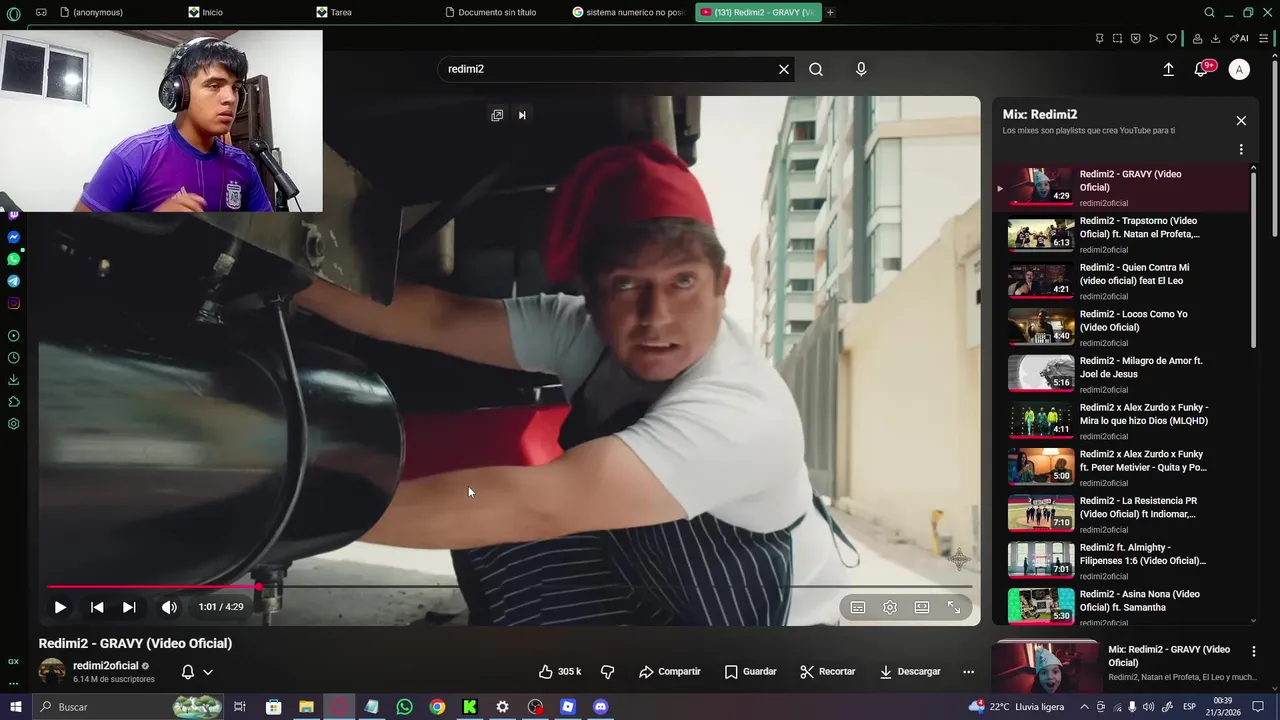Open Messenger in Opera sidebar
Screen dimensions: 1280x720
coord(13,237)
